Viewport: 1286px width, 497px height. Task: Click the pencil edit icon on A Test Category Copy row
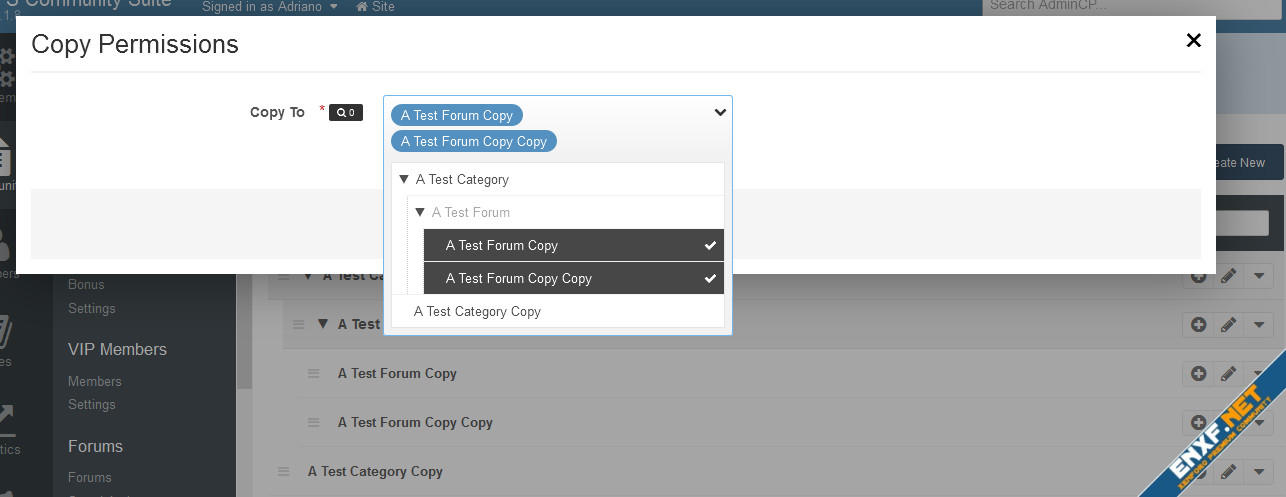pos(1228,472)
